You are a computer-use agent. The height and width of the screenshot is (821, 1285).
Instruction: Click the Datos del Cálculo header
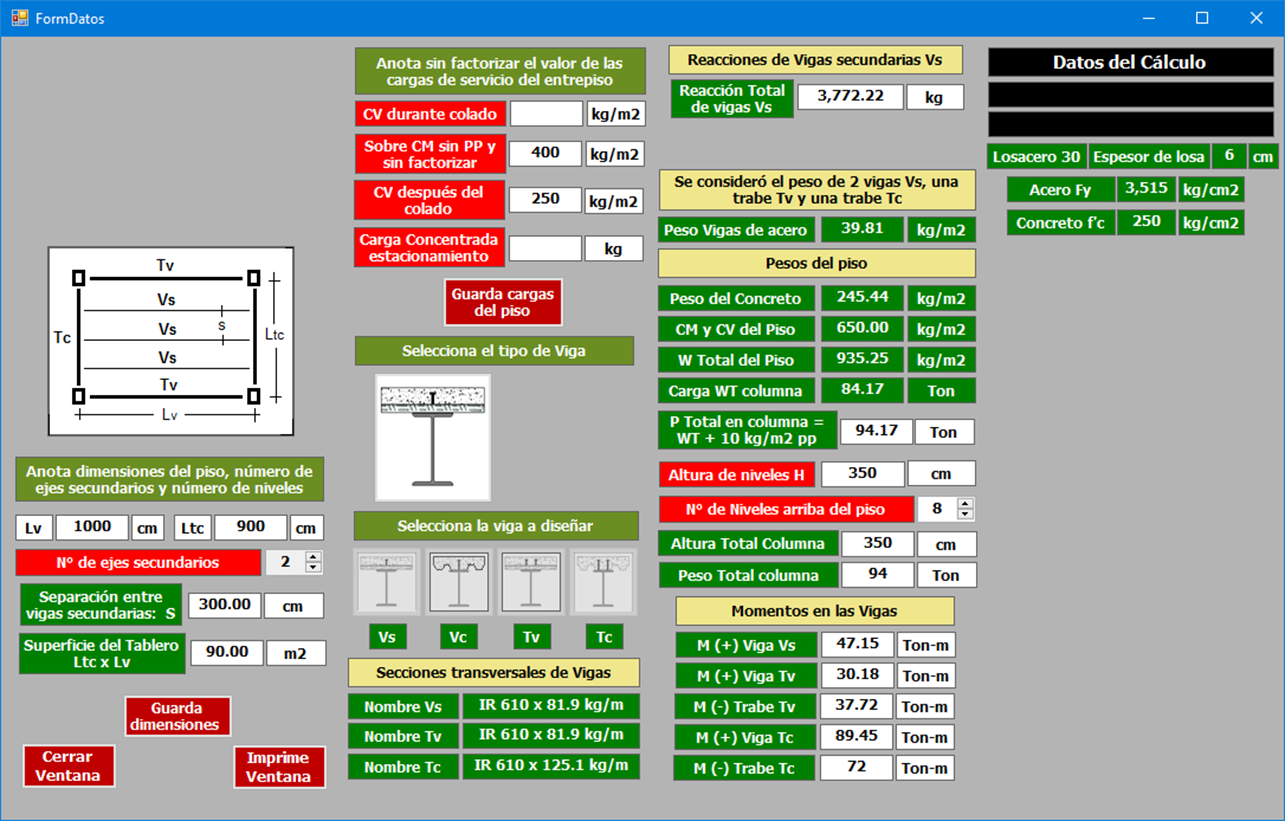click(1131, 62)
